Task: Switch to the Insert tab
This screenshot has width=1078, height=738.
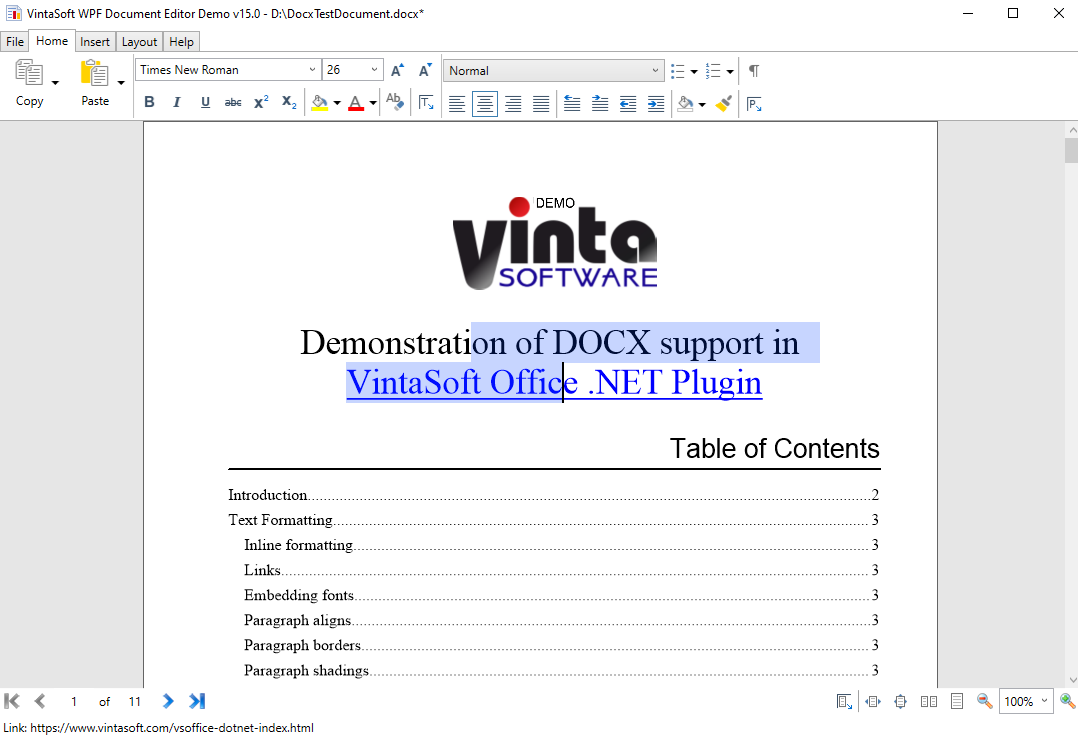Action: coord(95,41)
